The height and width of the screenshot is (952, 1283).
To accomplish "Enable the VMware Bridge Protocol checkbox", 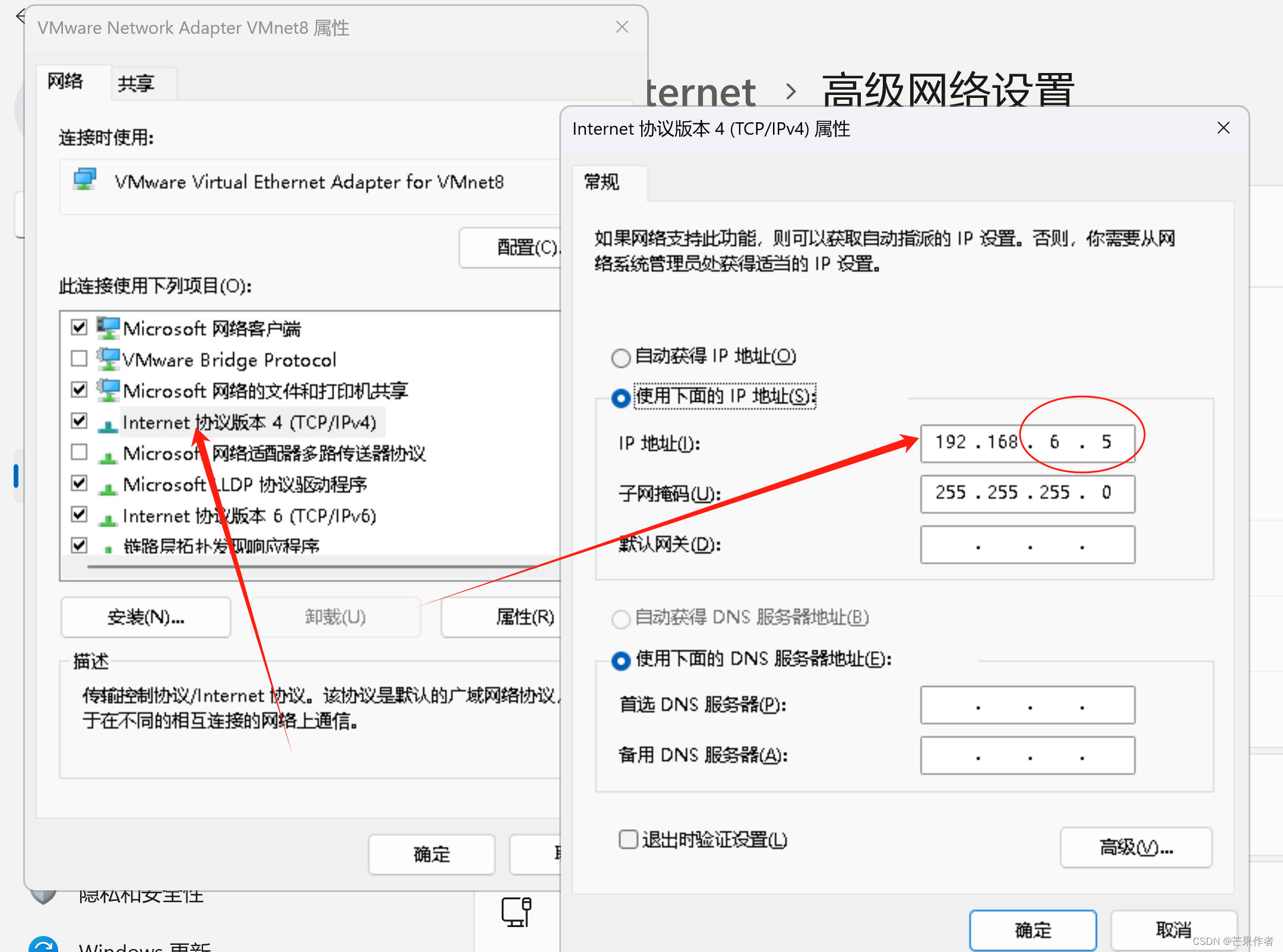I will [x=79, y=358].
